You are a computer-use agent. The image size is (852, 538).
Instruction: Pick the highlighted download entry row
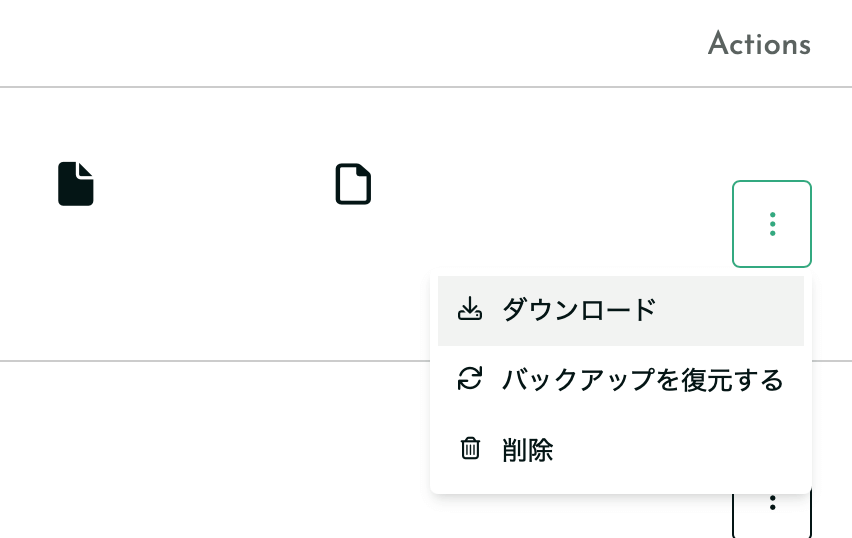click(621, 310)
